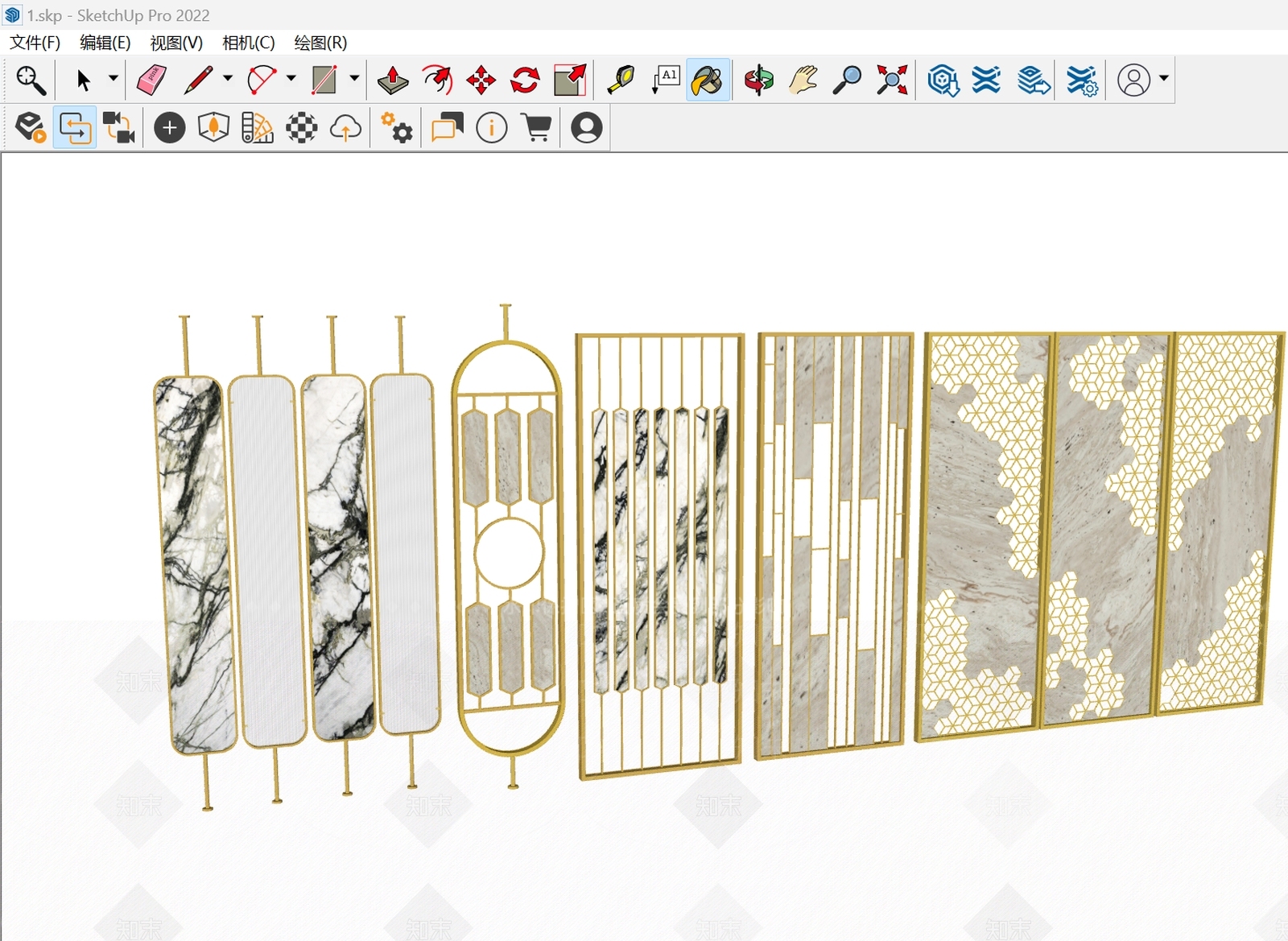Click the cloud upload icon
The width and height of the screenshot is (1288, 941).
(x=345, y=127)
